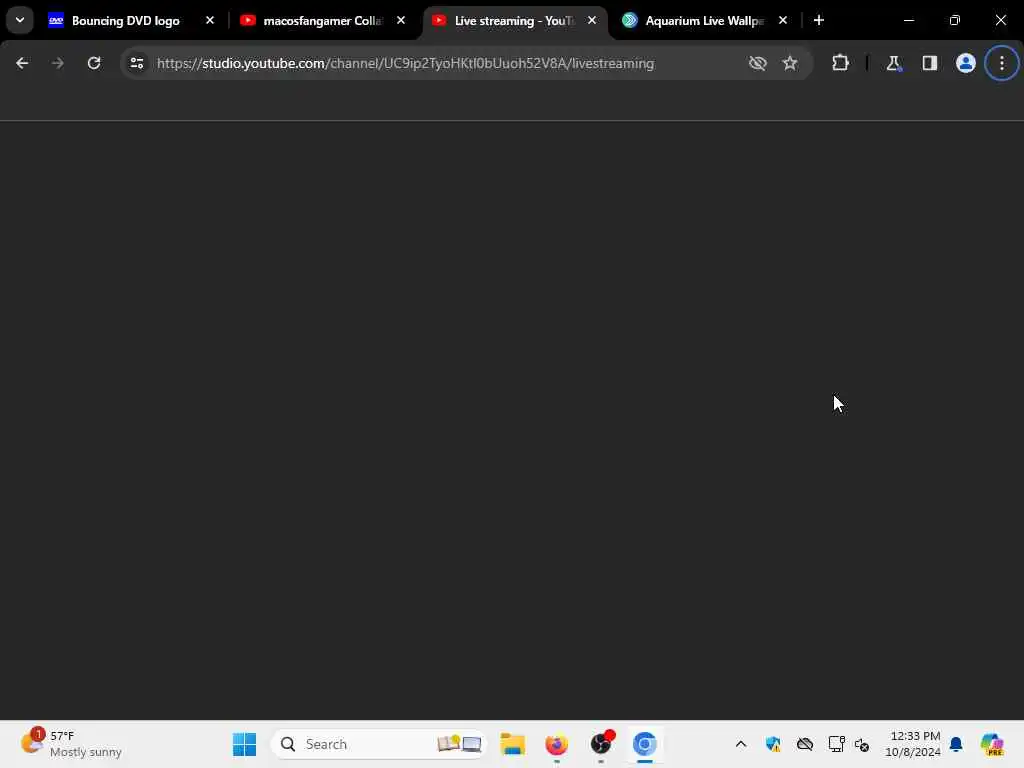This screenshot has width=1024, height=768.
Task: Open the OneDrive cloud tray icon
Action: point(805,744)
